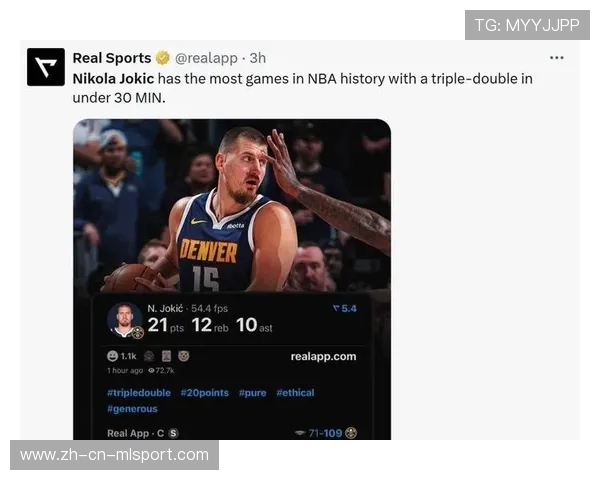Select the #tripledouble hashtag

(139, 393)
